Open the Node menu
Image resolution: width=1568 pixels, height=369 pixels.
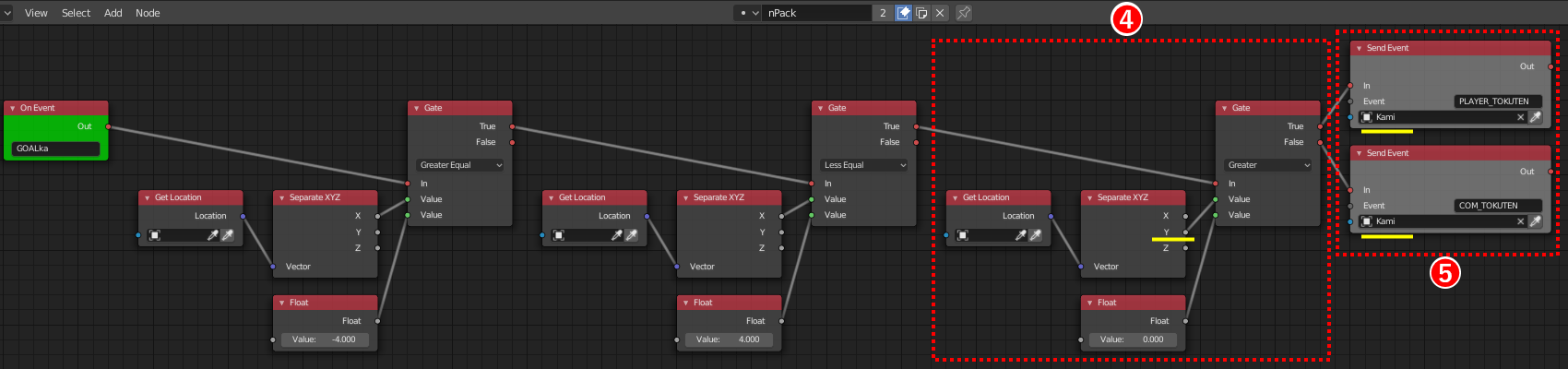point(148,13)
